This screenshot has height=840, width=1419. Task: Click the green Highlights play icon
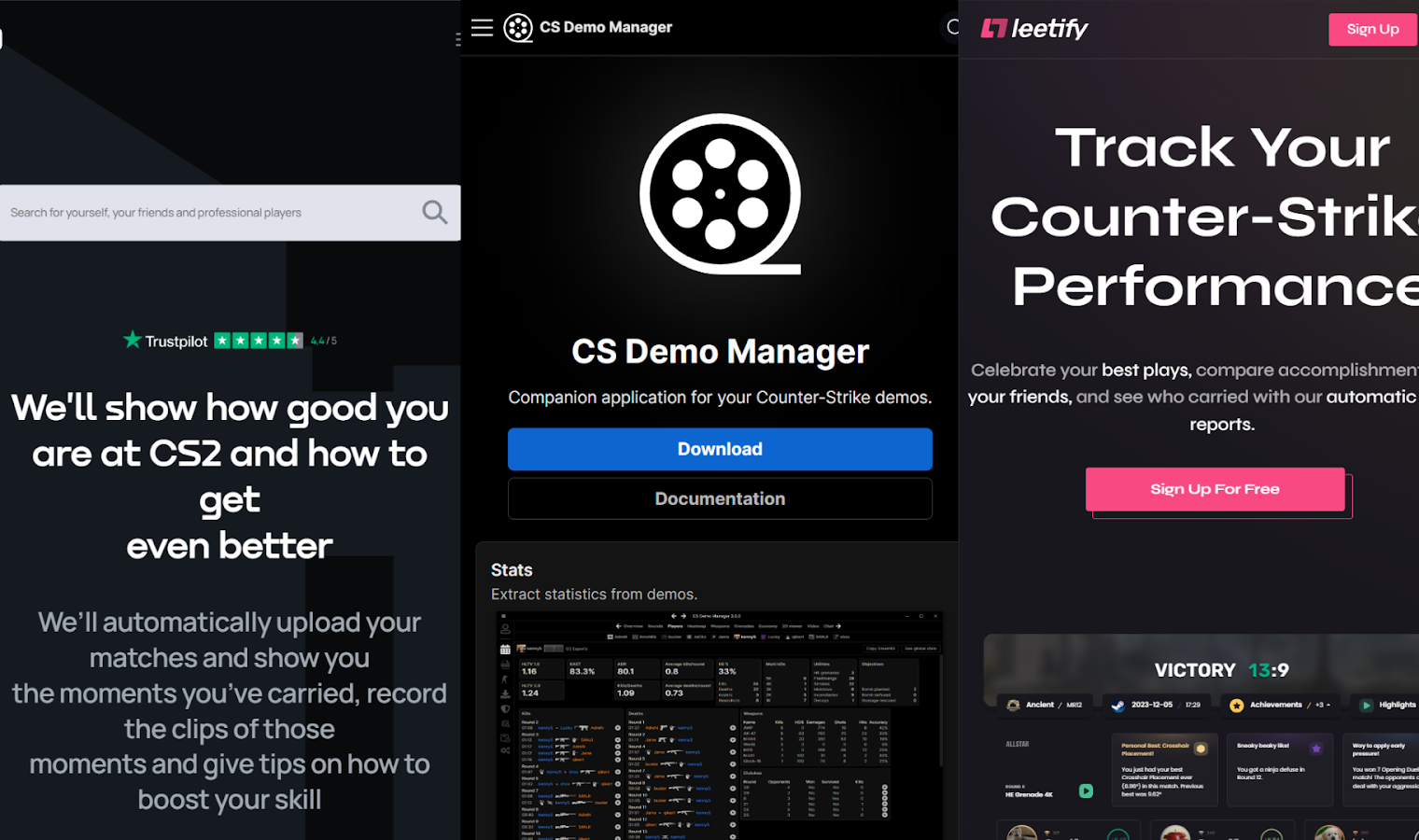pos(1366,705)
